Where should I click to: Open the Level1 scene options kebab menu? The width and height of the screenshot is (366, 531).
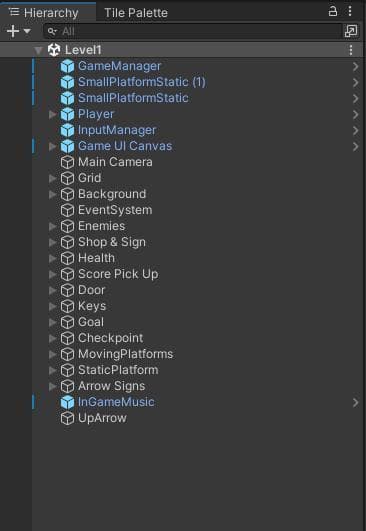[x=351, y=50]
